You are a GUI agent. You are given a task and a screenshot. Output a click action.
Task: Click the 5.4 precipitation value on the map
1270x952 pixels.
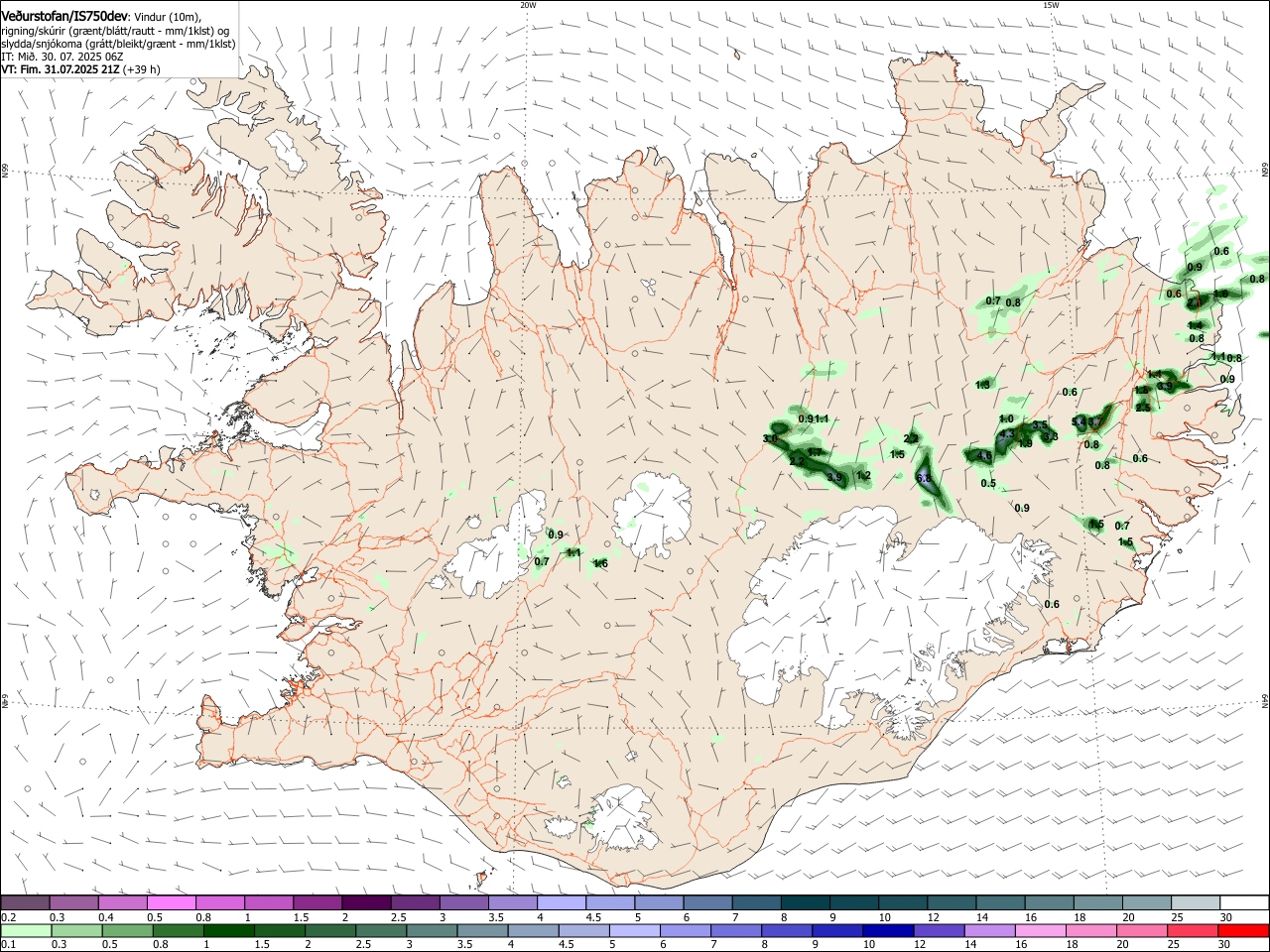tap(1079, 421)
